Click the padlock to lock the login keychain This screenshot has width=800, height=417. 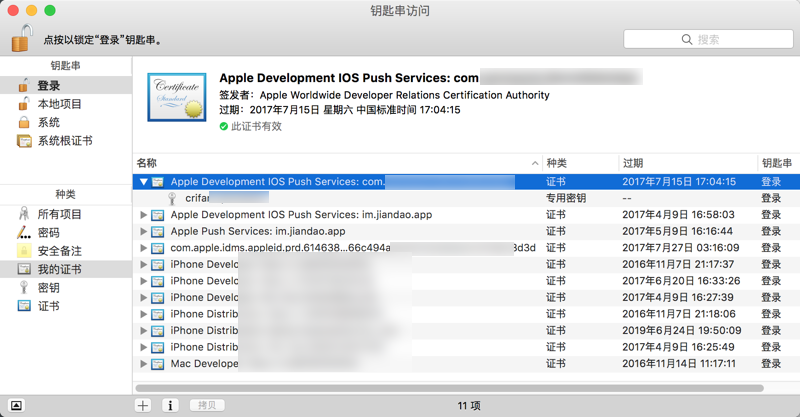(22, 38)
